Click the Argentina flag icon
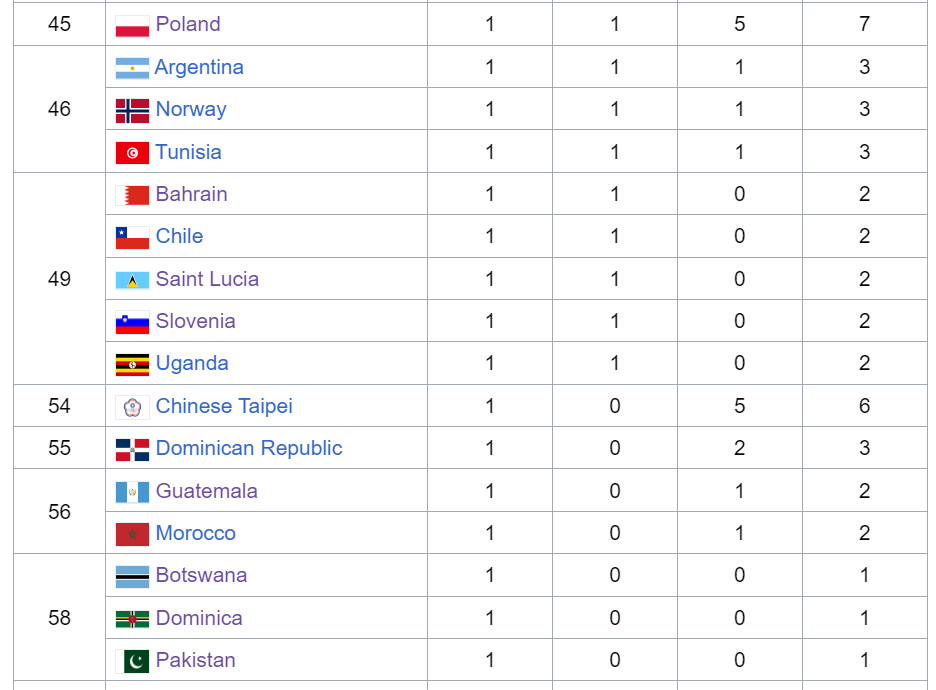The width and height of the screenshot is (936, 690). [x=132, y=68]
